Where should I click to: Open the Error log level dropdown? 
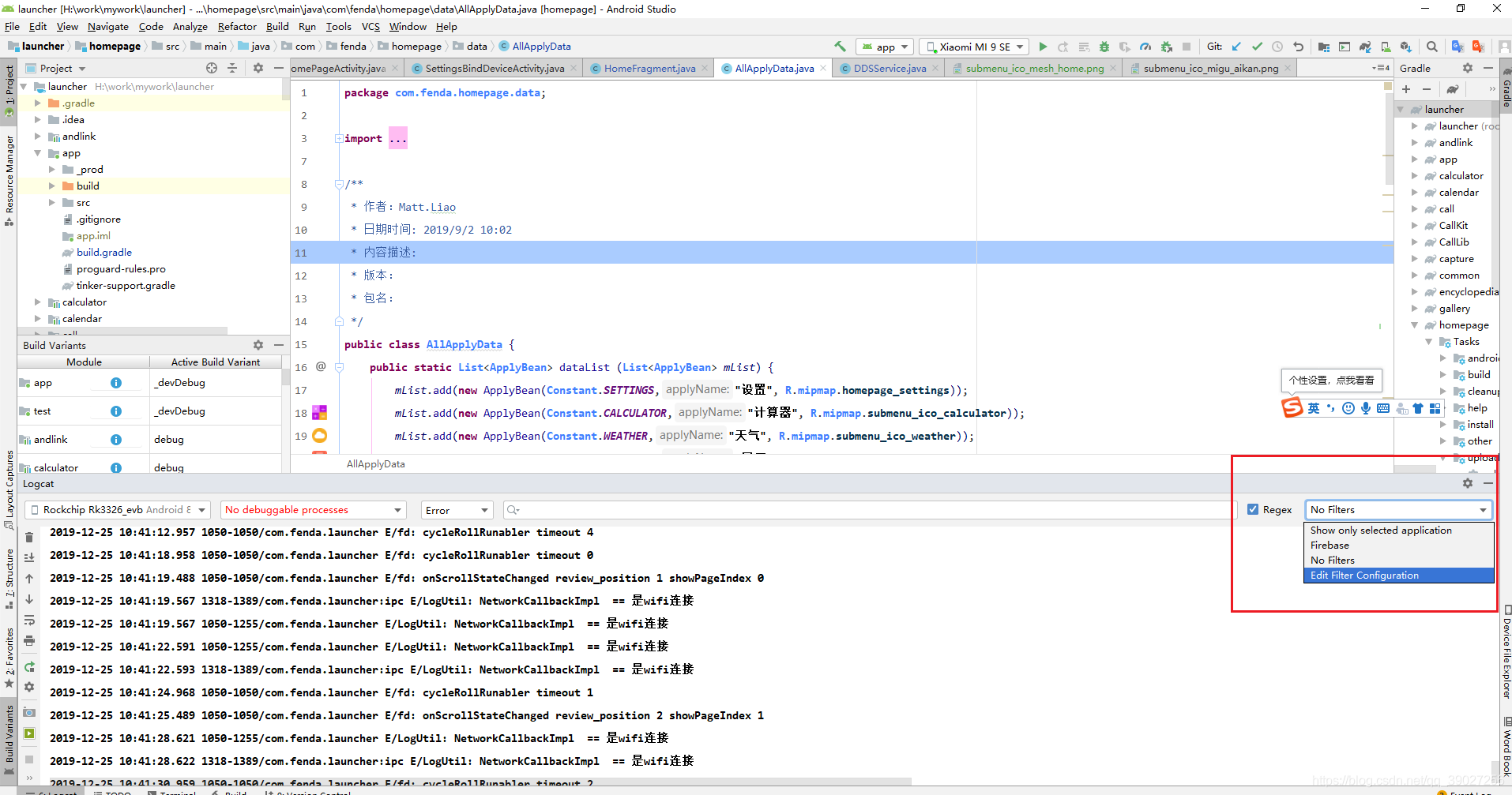457,510
